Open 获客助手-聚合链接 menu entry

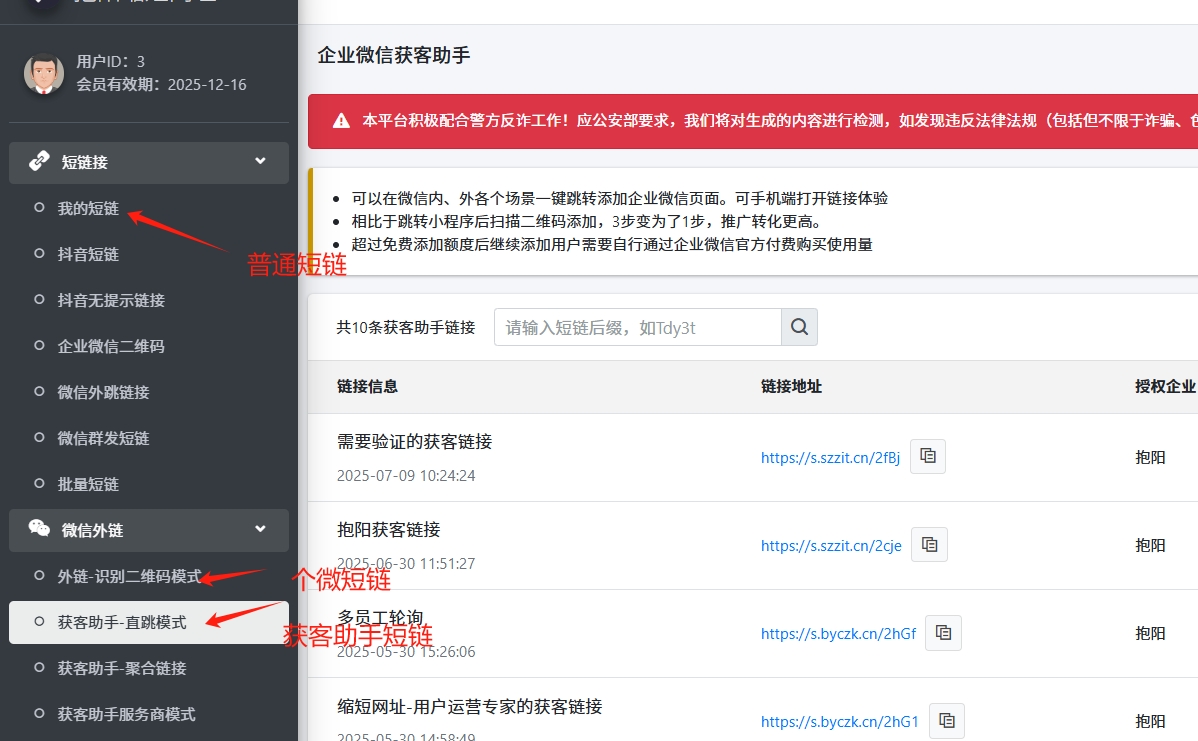(x=122, y=668)
